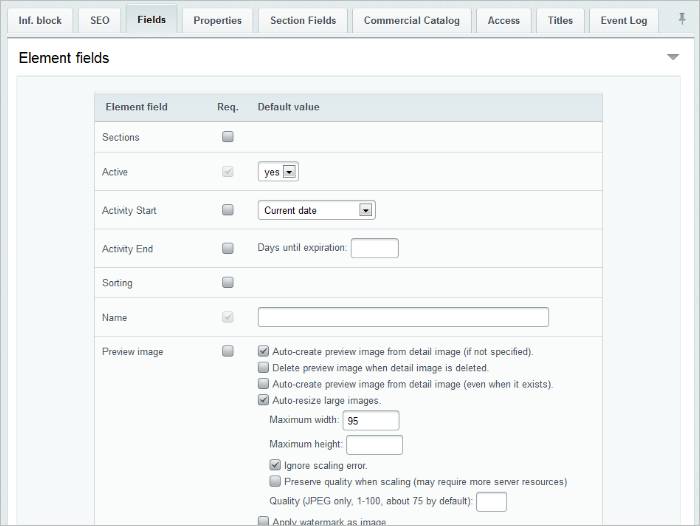700x526 pixels.
Task: Click the Name default value field
Action: (x=403, y=317)
